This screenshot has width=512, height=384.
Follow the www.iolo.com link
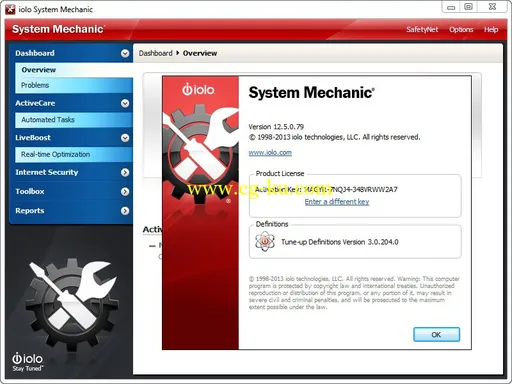[x=270, y=153]
